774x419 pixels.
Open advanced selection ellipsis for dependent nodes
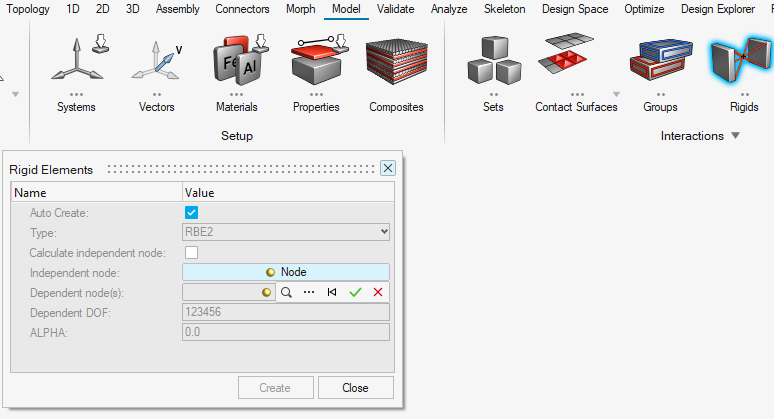tap(309, 292)
